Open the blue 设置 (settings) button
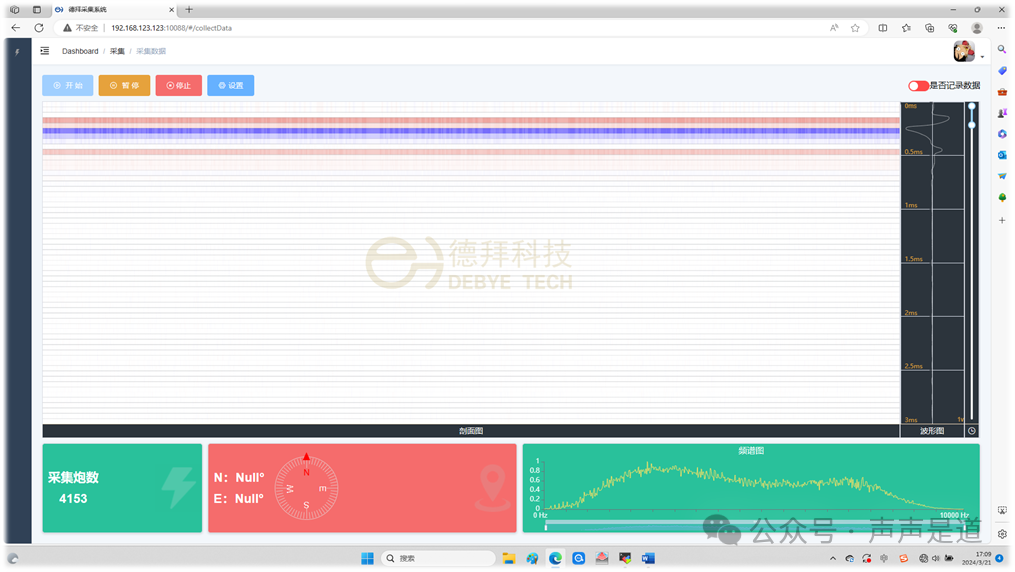The width and height of the screenshot is (1015, 572). (x=230, y=85)
